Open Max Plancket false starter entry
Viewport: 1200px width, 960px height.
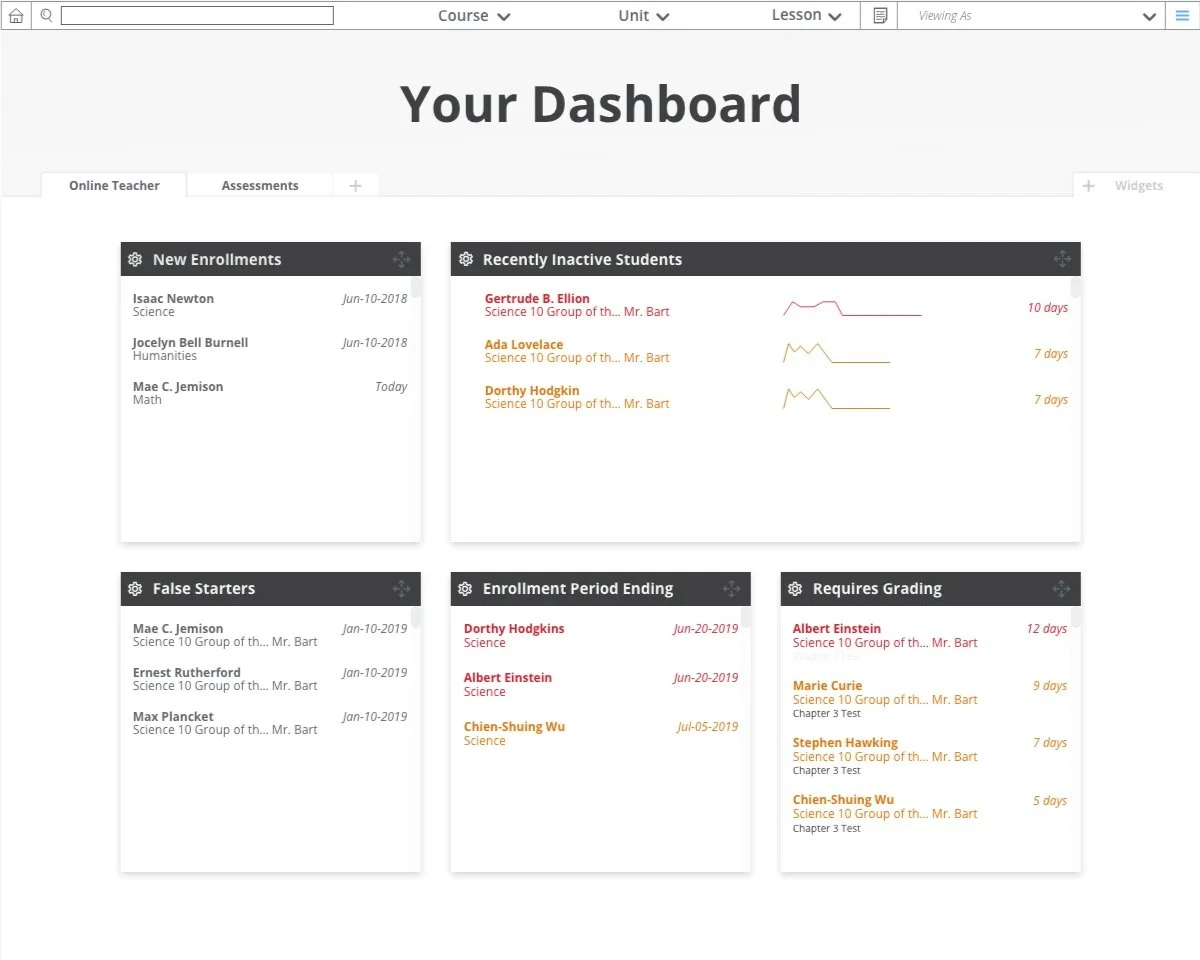coord(269,723)
